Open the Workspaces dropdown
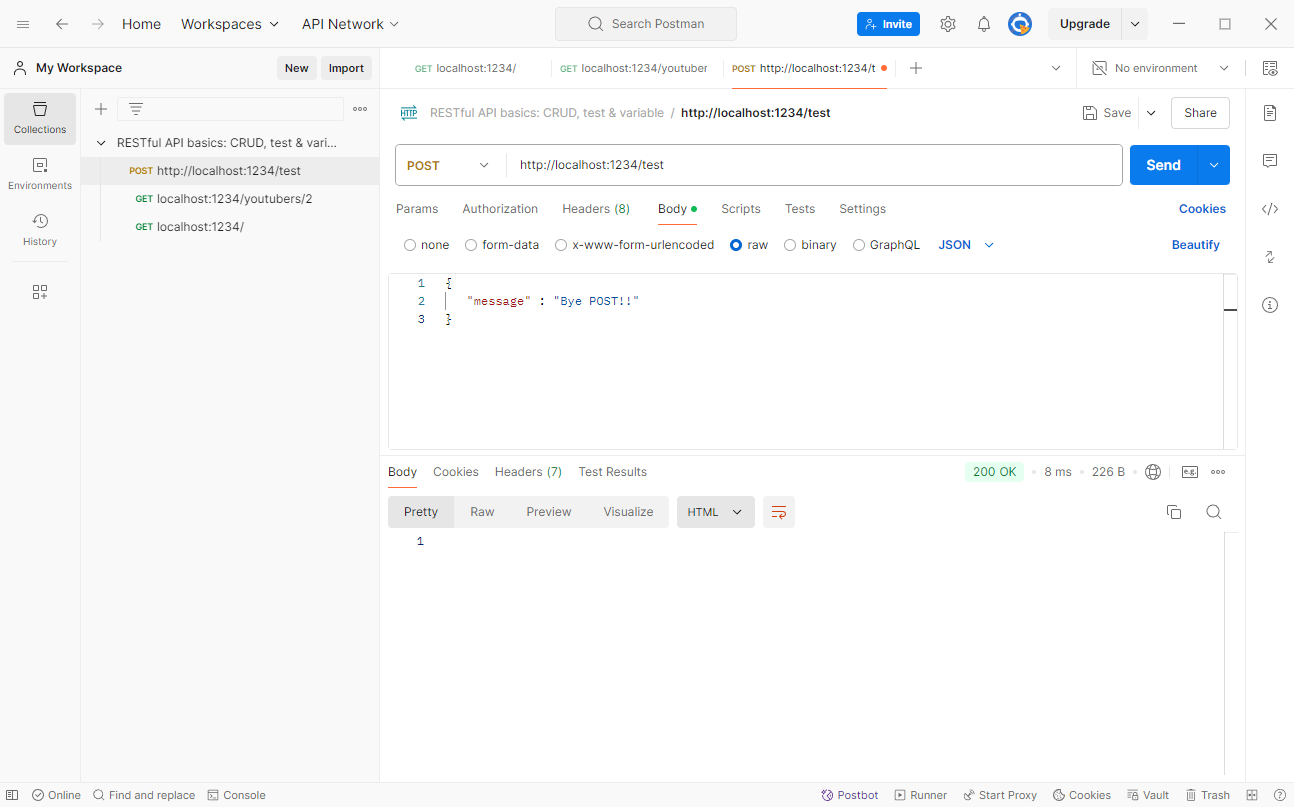Viewport: 1294px width, 807px height. [230, 24]
